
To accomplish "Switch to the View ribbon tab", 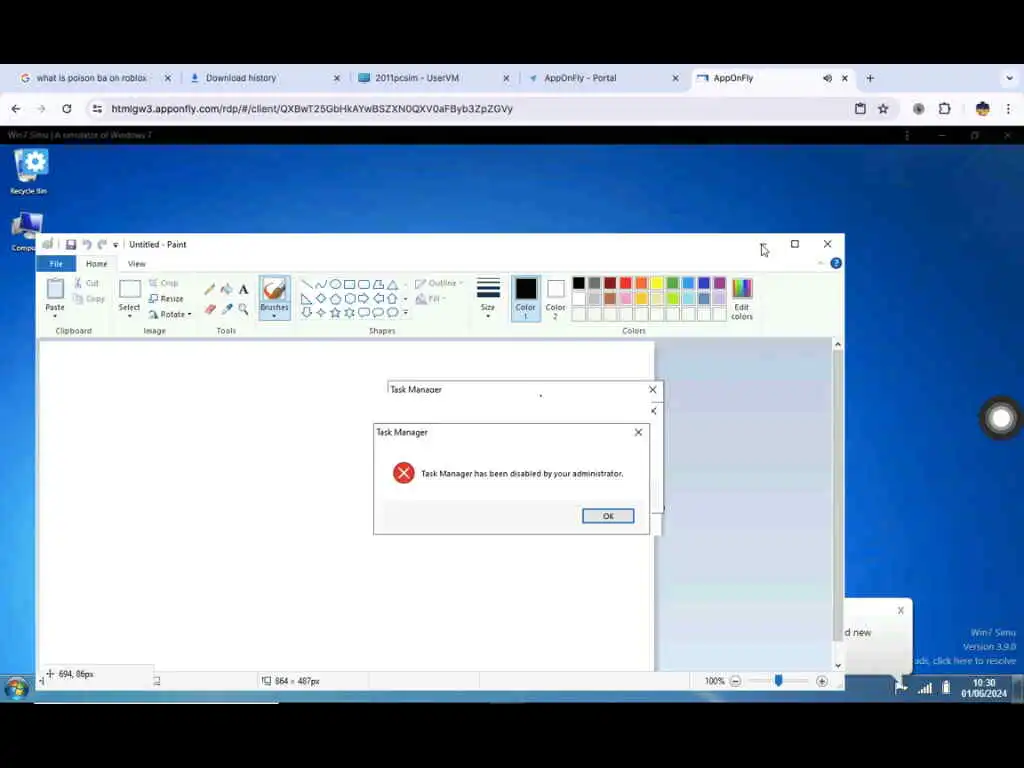I will (x=136, y=264).
